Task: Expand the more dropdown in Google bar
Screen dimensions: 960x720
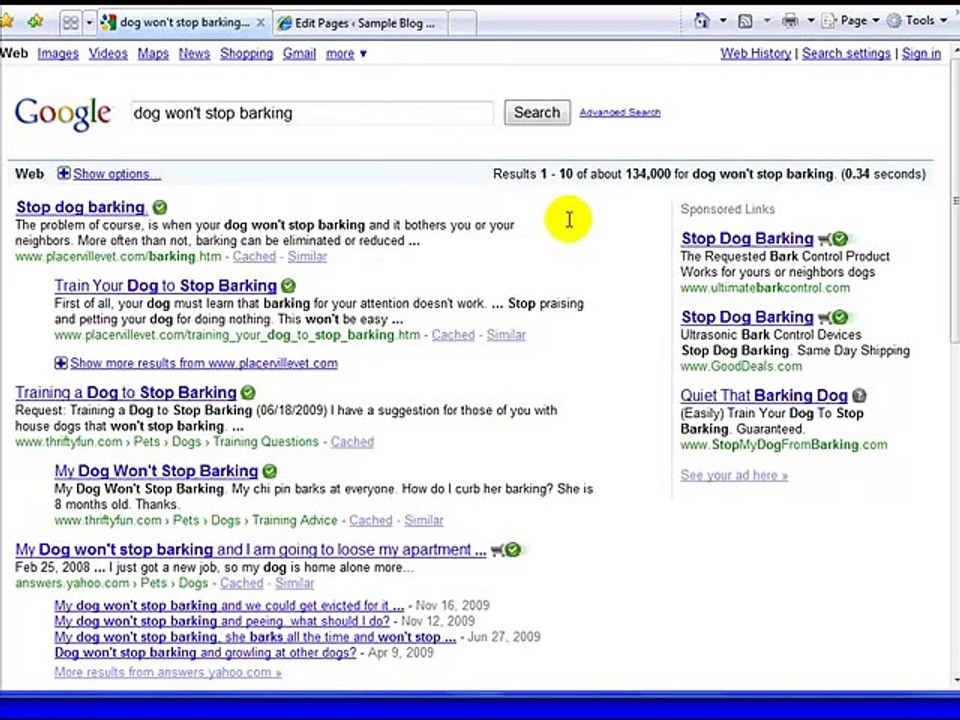Action: (x=346, y=54)
